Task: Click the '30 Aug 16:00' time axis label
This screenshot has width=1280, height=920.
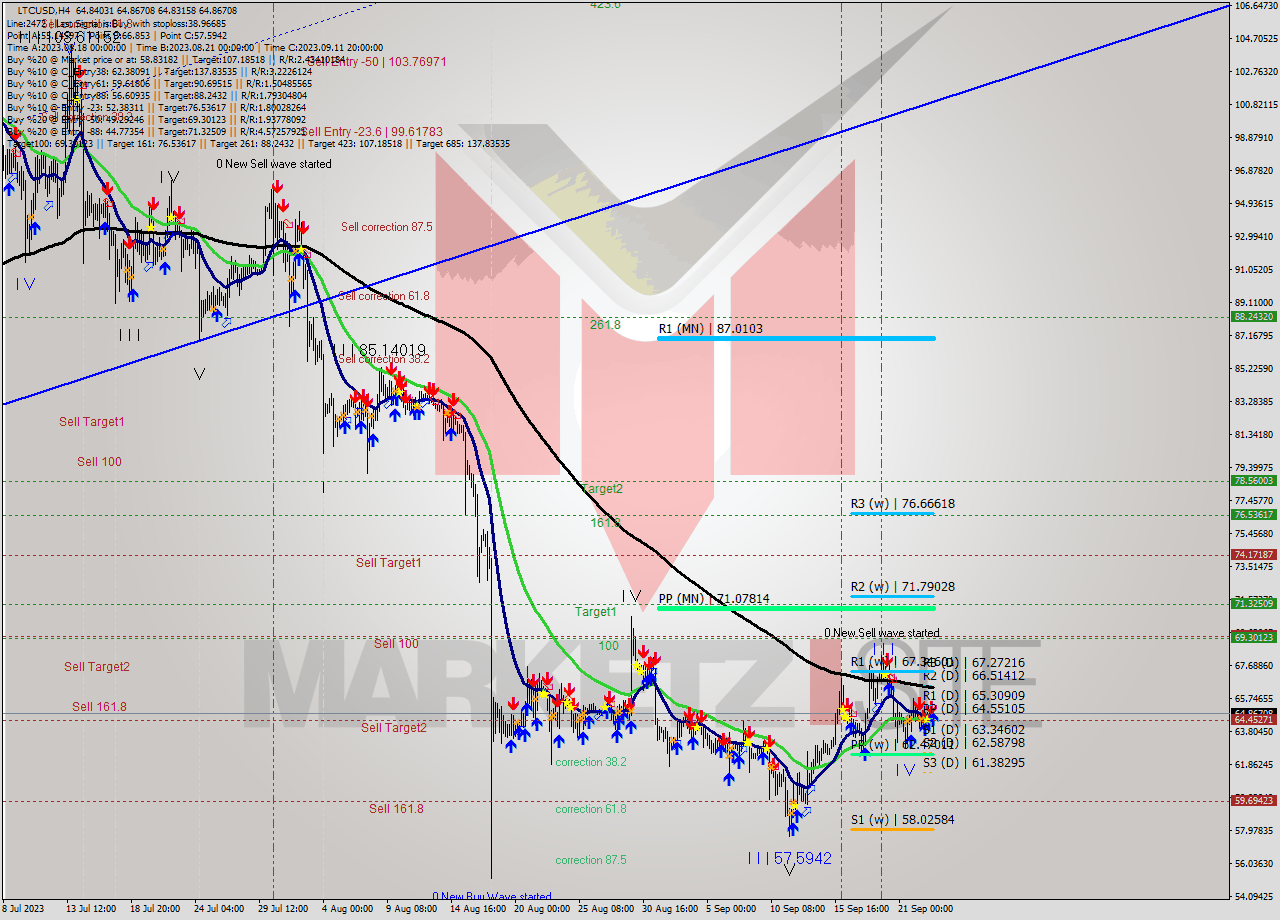Action: (x=670, y=910)
